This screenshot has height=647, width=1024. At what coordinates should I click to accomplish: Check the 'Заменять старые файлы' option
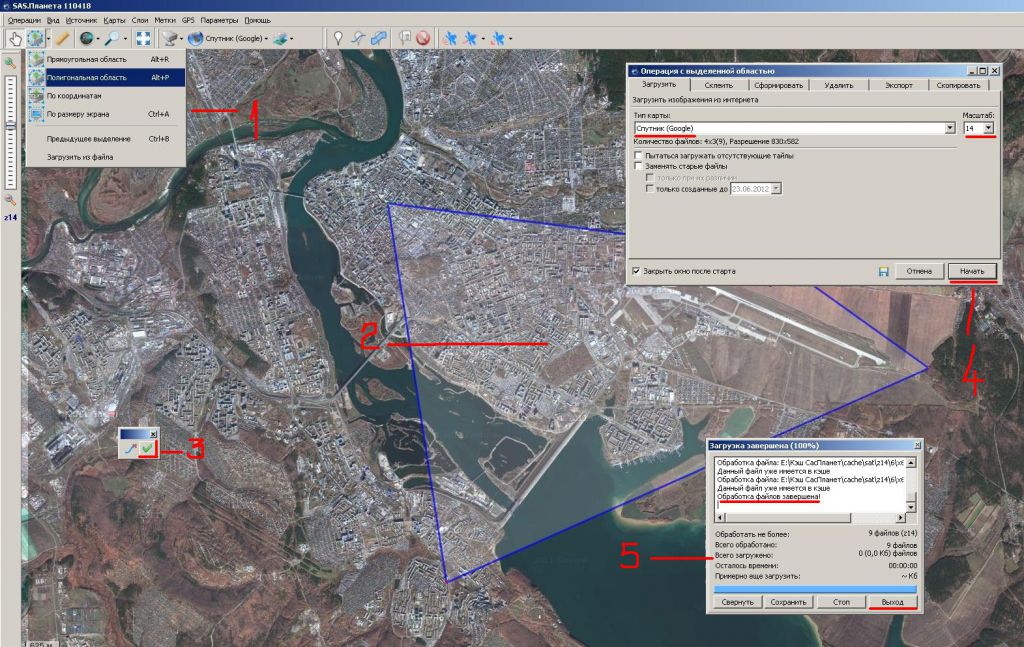pyautogui.click(x=638, y=166)
